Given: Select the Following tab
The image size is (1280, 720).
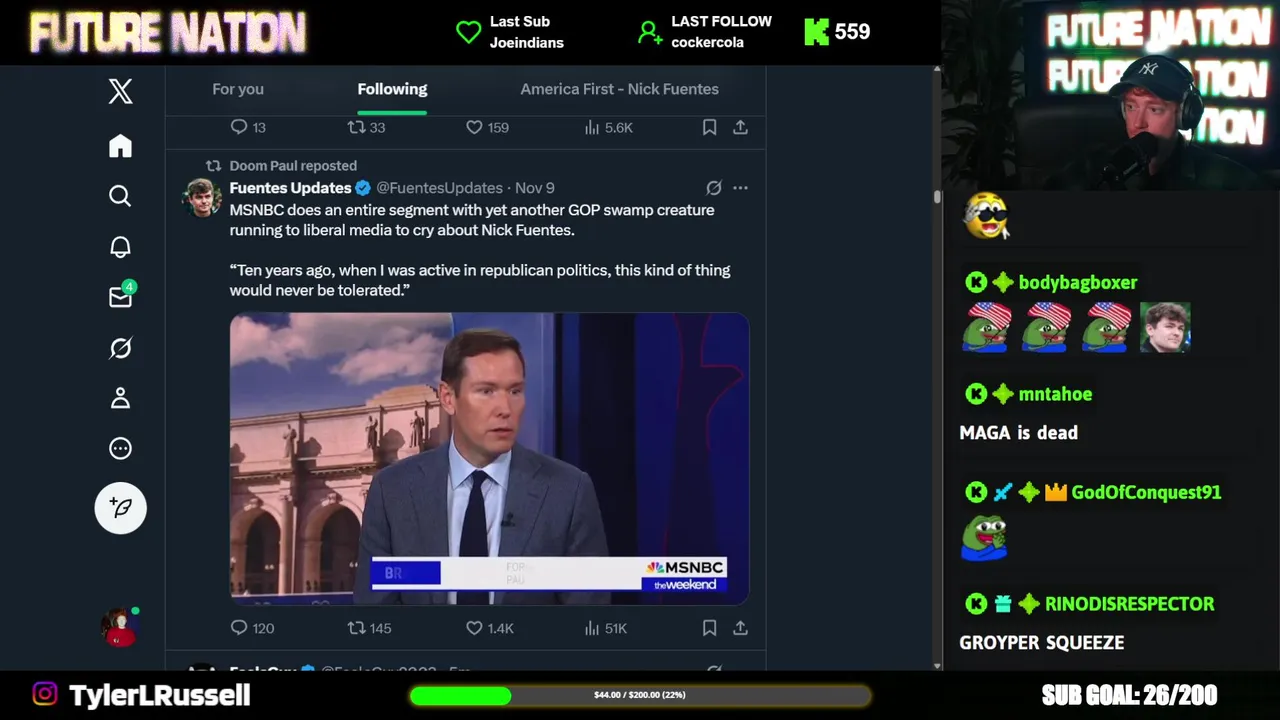Looking at the screenshot, I should coord(392,89).
